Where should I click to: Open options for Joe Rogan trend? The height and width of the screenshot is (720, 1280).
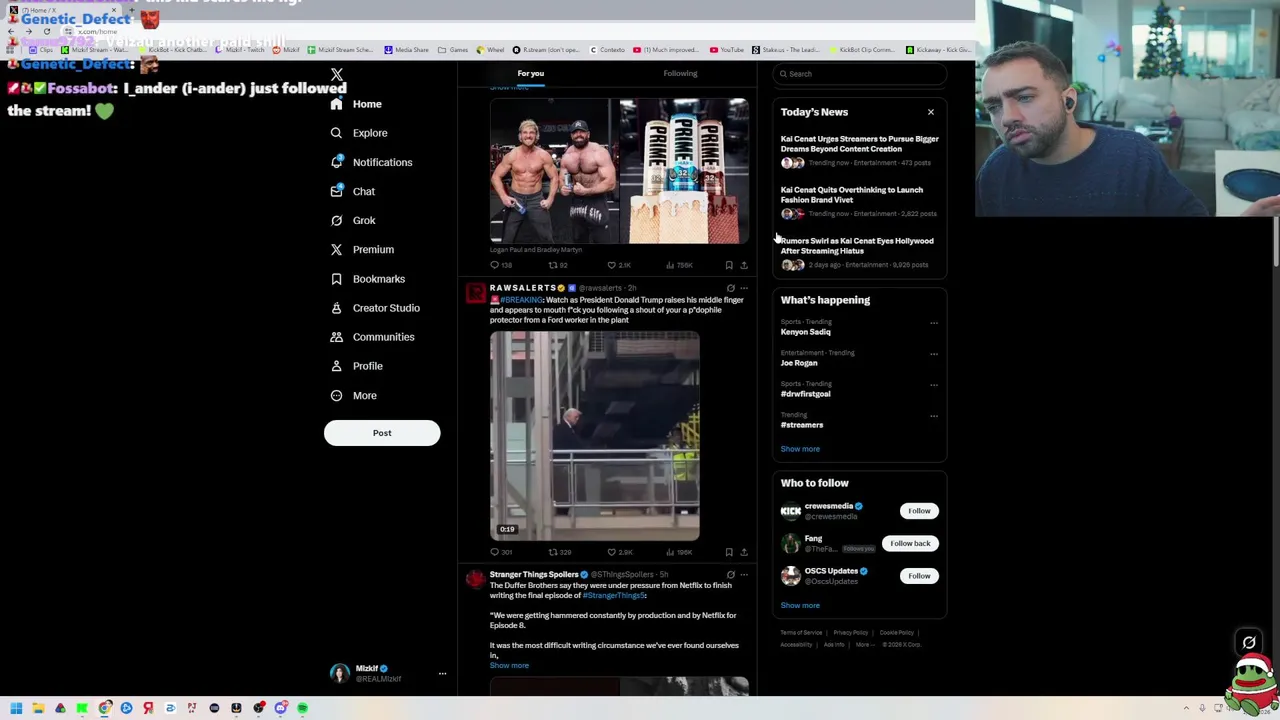[934, 354]
